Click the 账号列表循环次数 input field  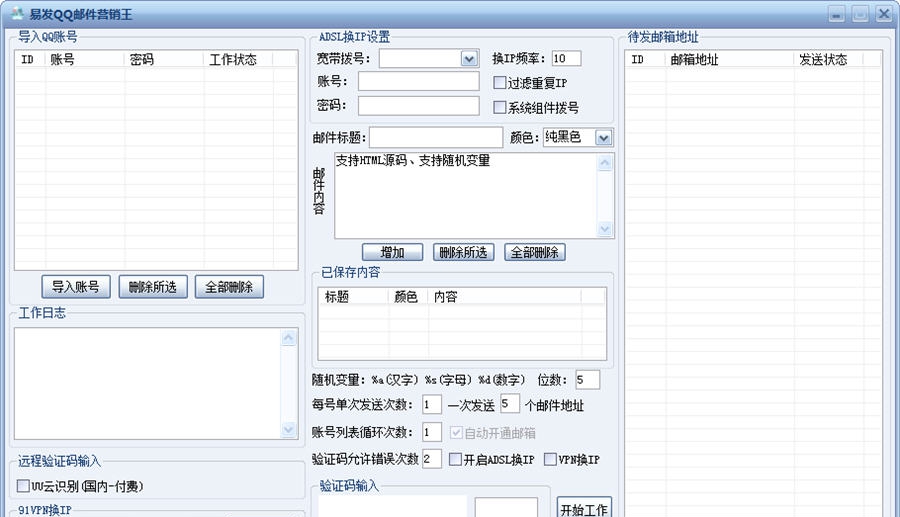tap(432, 432)
